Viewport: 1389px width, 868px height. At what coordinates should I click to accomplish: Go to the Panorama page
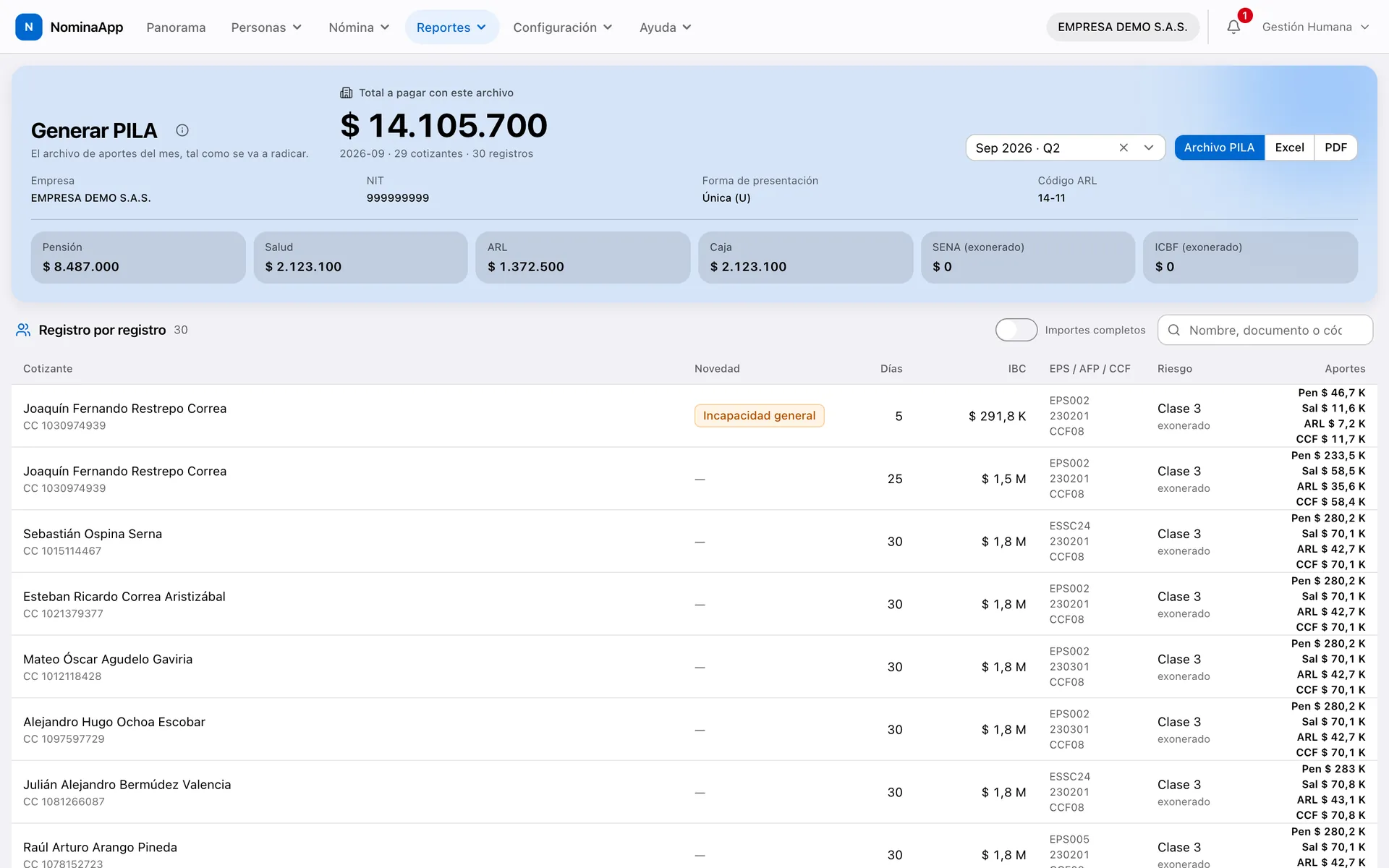(x=176, y=27)
